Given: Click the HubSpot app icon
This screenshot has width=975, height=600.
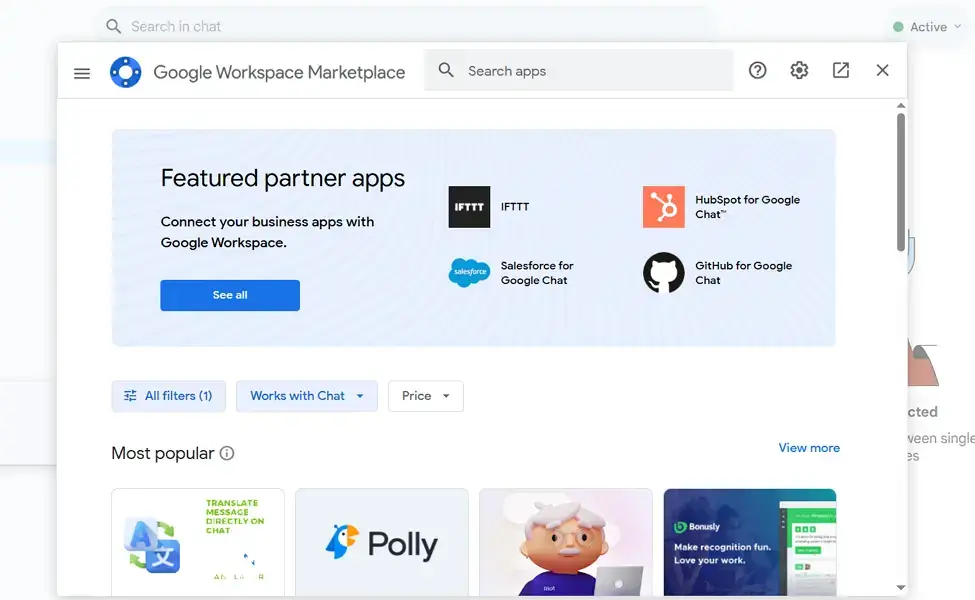Looking at the screenshot, I should [x=663, y=207].
